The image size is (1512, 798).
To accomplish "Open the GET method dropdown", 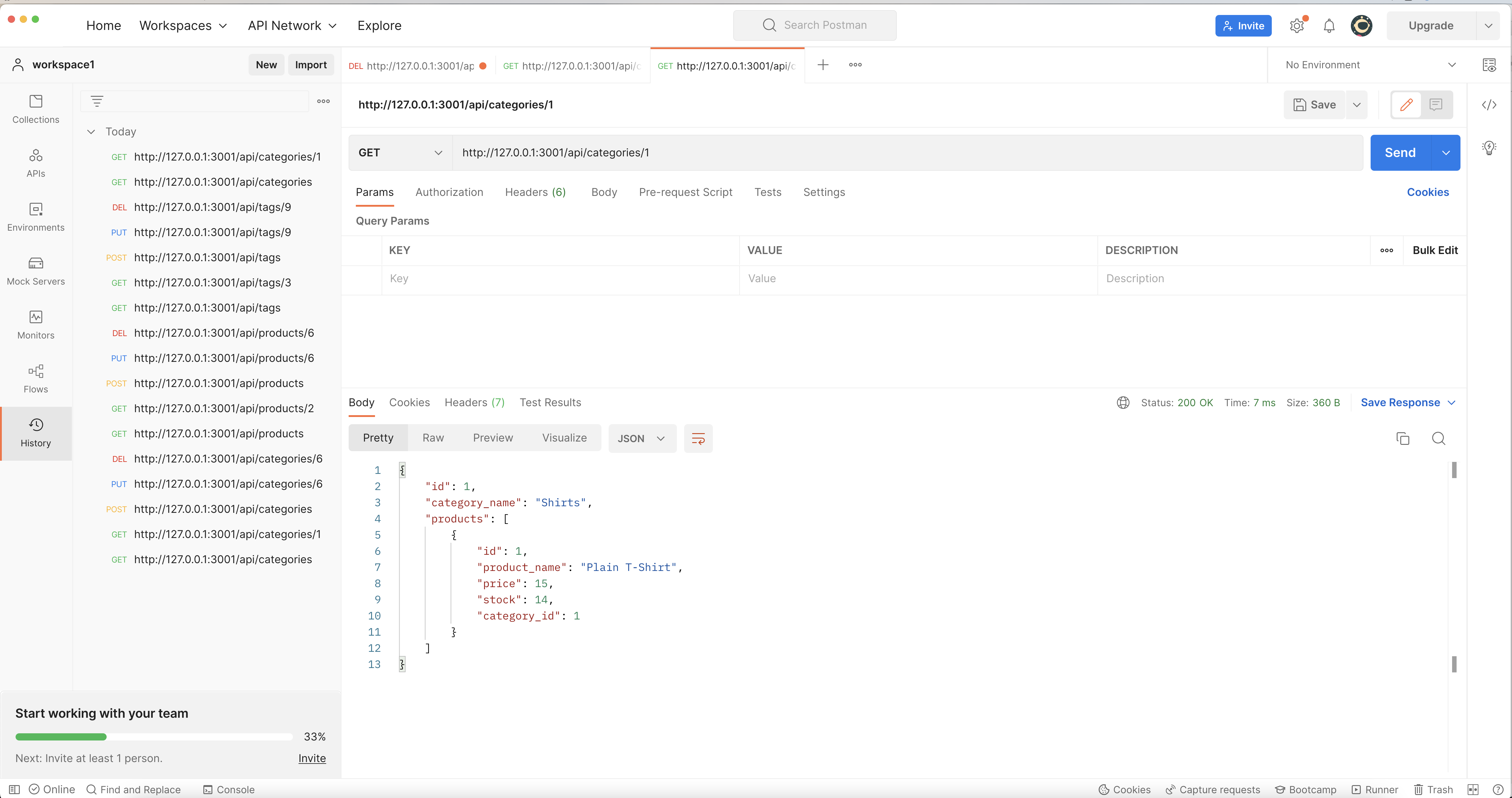I will click(x=399, y=153).
